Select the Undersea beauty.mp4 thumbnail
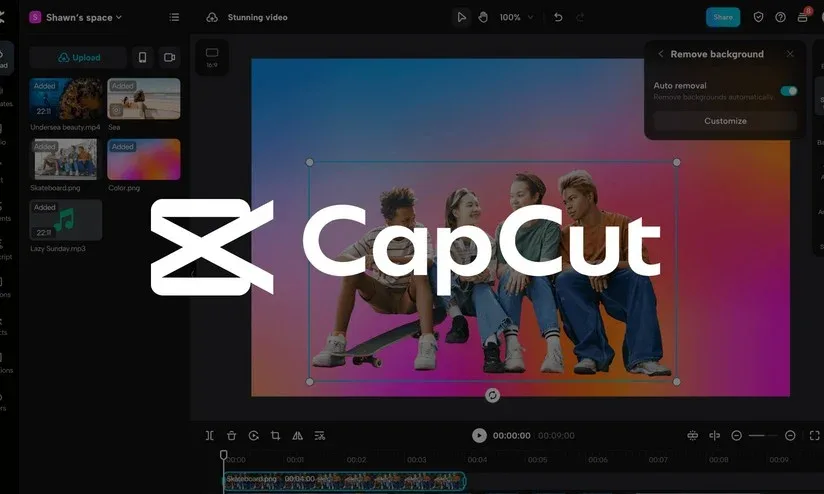Image resolution: width=824 pixels, height=494 pixels. [66, 99]
